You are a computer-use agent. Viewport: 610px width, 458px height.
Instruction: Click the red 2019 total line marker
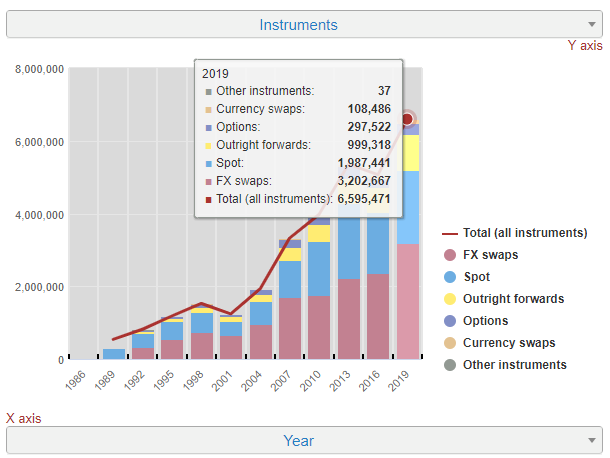tap(407, 119)
